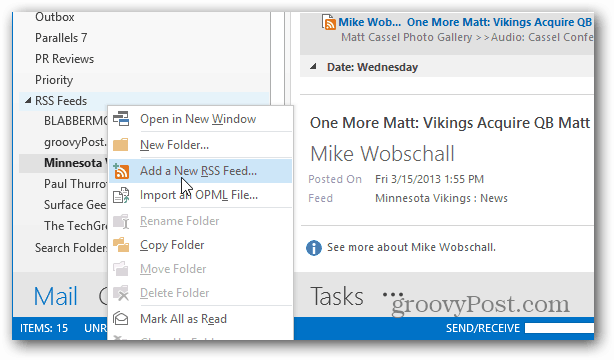Click the RSS item icon beside Mike Wob... message
The width and height of the screenshot is (614, 360).
click(x=329, y=22)
